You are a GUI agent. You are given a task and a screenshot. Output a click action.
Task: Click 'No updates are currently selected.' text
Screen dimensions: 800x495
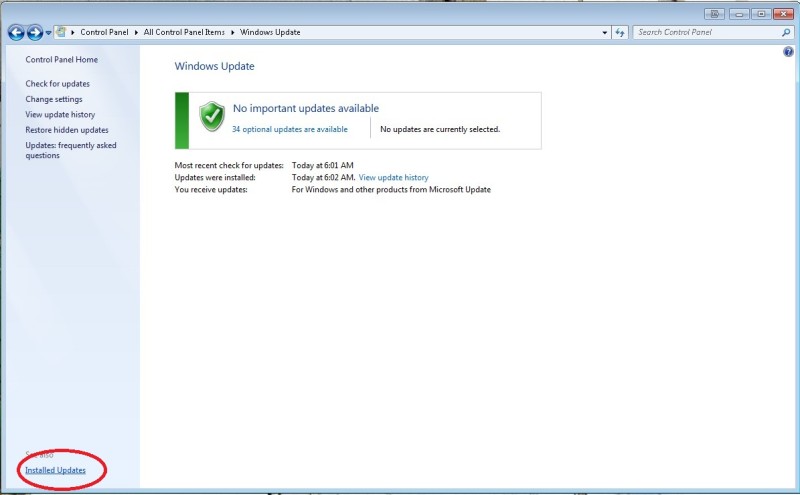coord(440,129)
